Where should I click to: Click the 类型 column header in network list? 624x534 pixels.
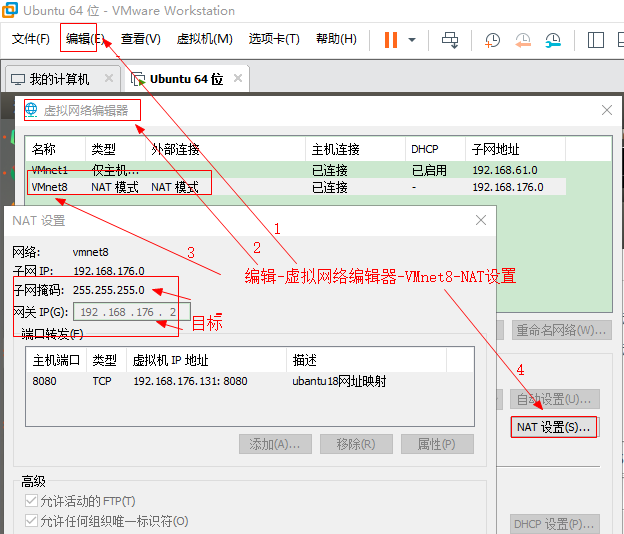(x=115, y=149)
